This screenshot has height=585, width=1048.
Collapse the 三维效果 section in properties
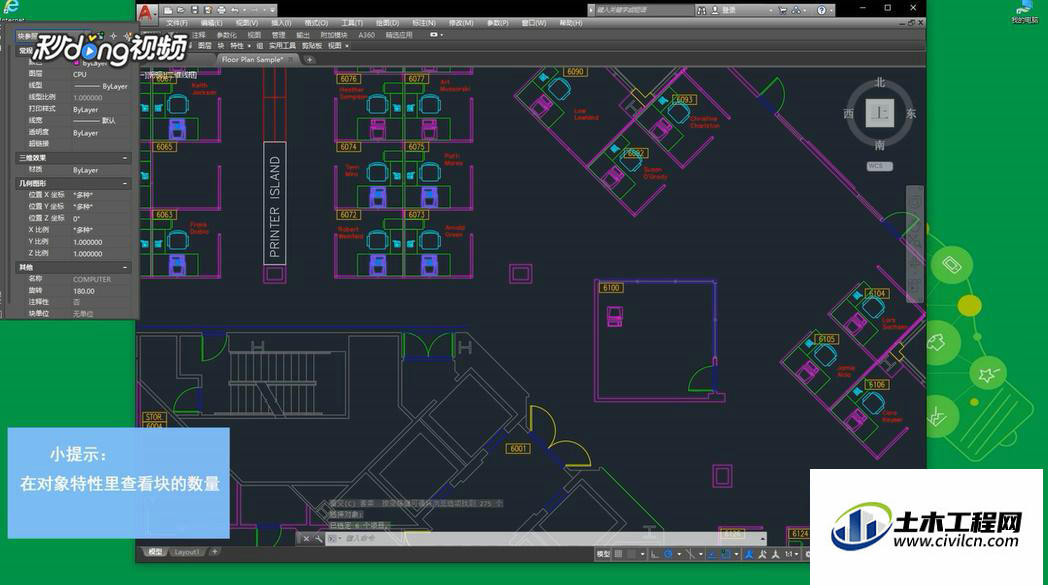(x=124, y=158)
